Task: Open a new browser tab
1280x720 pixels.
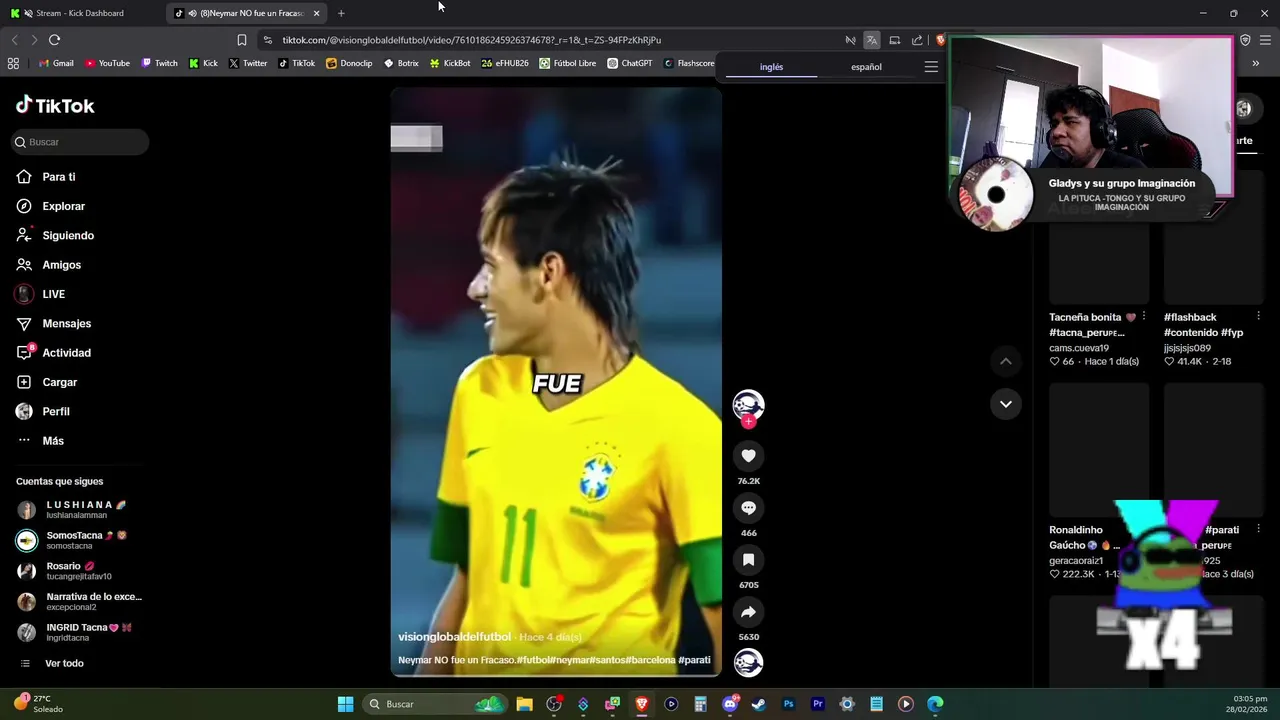Action: (x=341, y=13)
